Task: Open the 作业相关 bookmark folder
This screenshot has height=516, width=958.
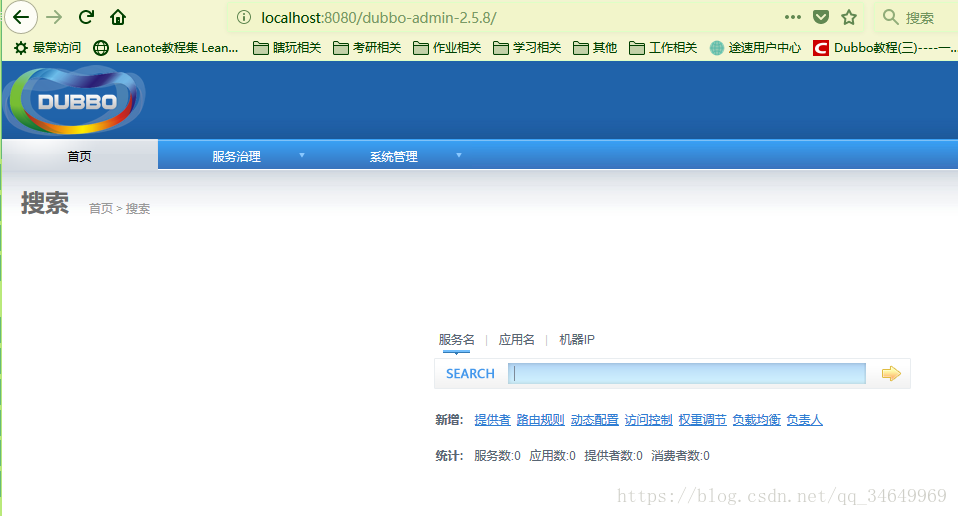Action: (447, 48)
